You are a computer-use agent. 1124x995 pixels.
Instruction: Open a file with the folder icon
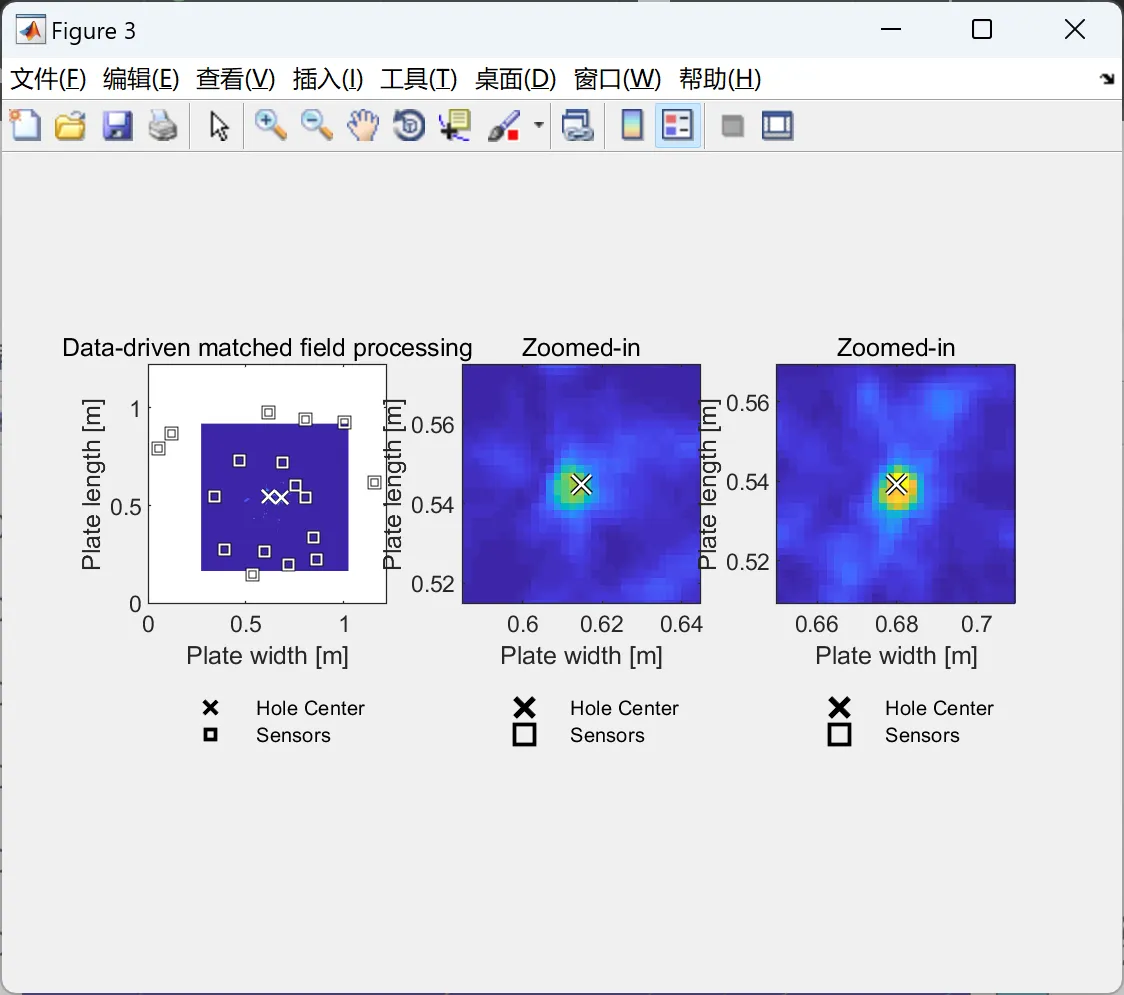click(70, 126)
